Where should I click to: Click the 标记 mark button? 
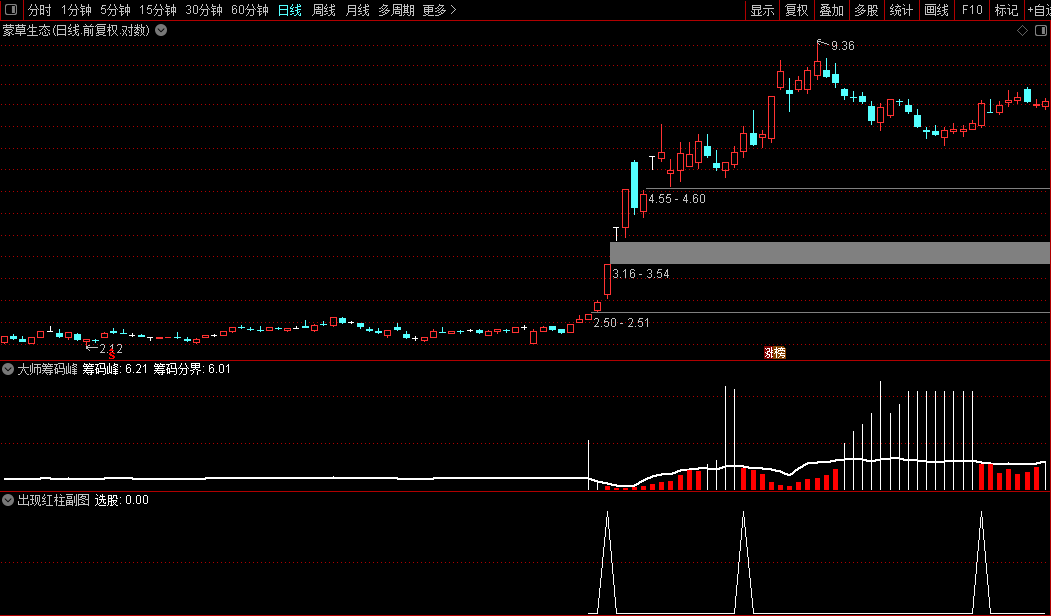(1006, 10)
